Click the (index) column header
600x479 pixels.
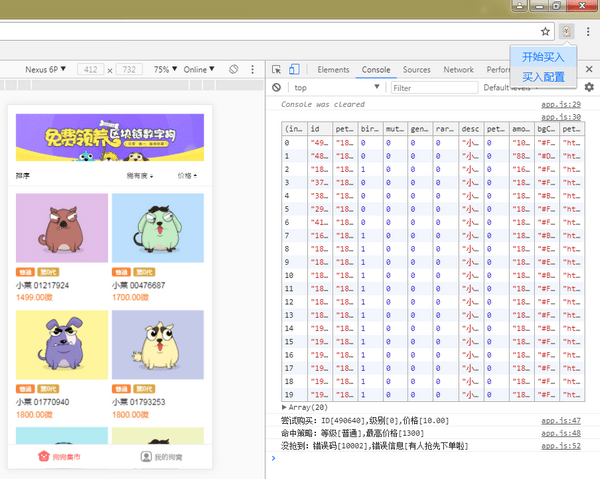(x=294, y=129)
